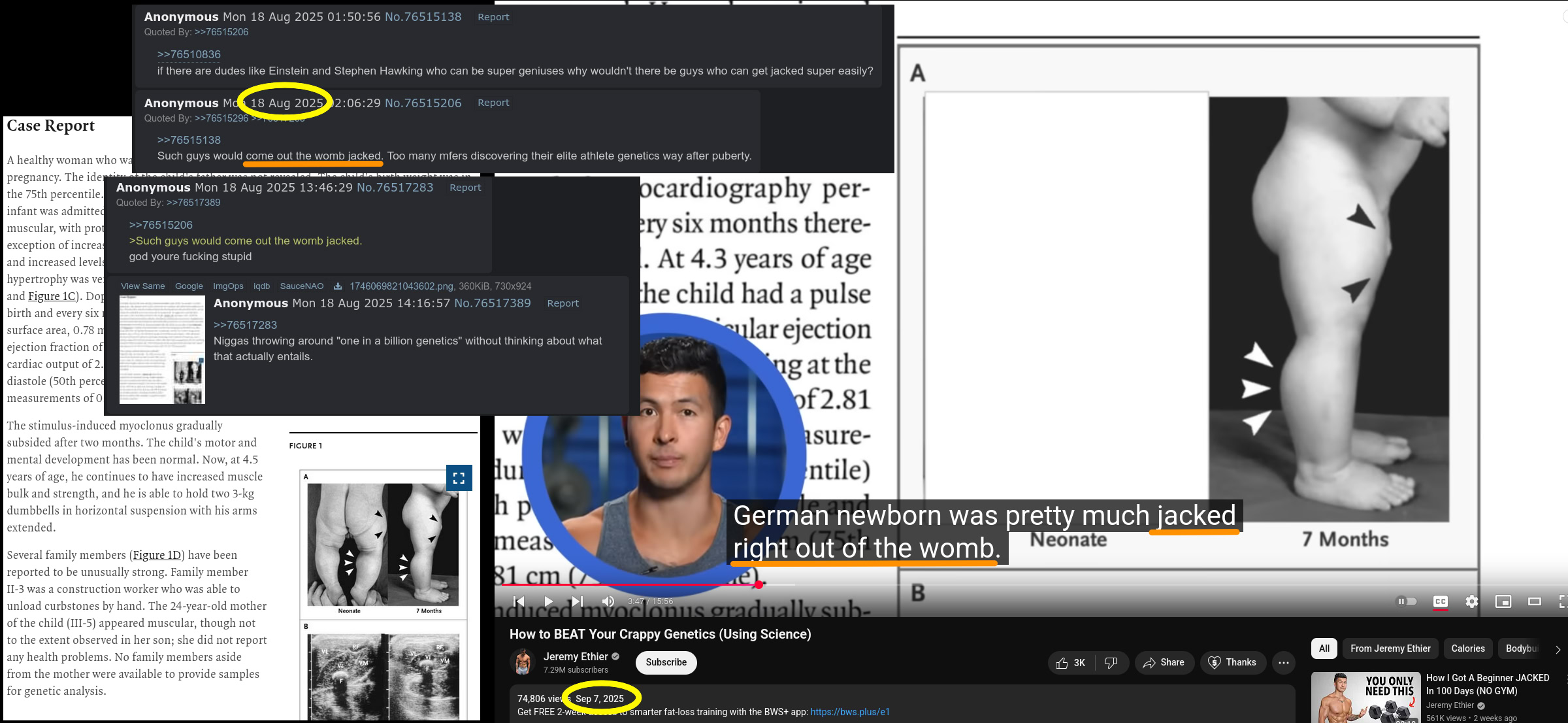Mute the video volume speaker

(608, 601)
